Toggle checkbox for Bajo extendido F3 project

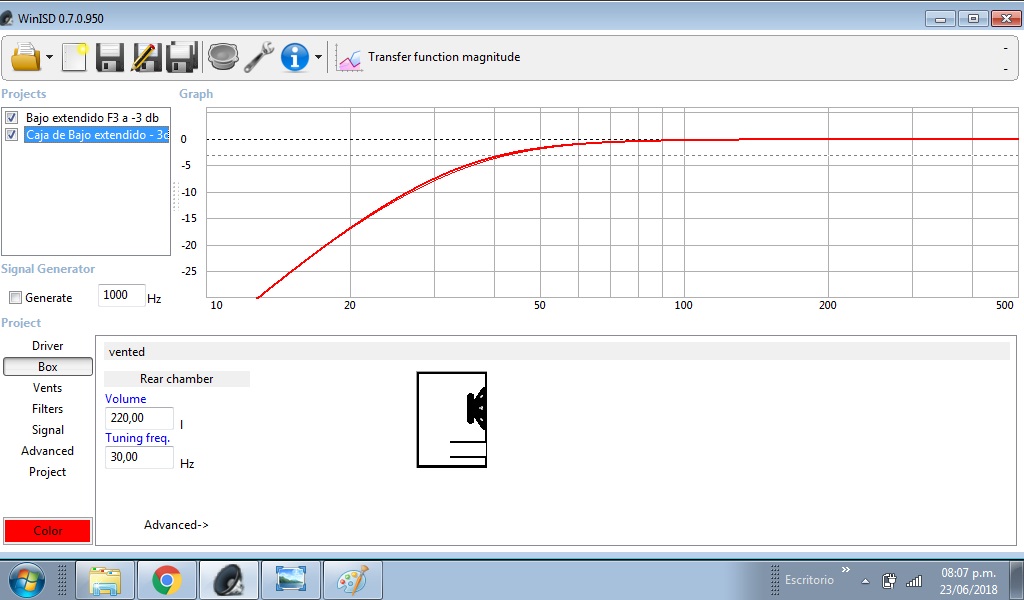click(x=11, y=118)
